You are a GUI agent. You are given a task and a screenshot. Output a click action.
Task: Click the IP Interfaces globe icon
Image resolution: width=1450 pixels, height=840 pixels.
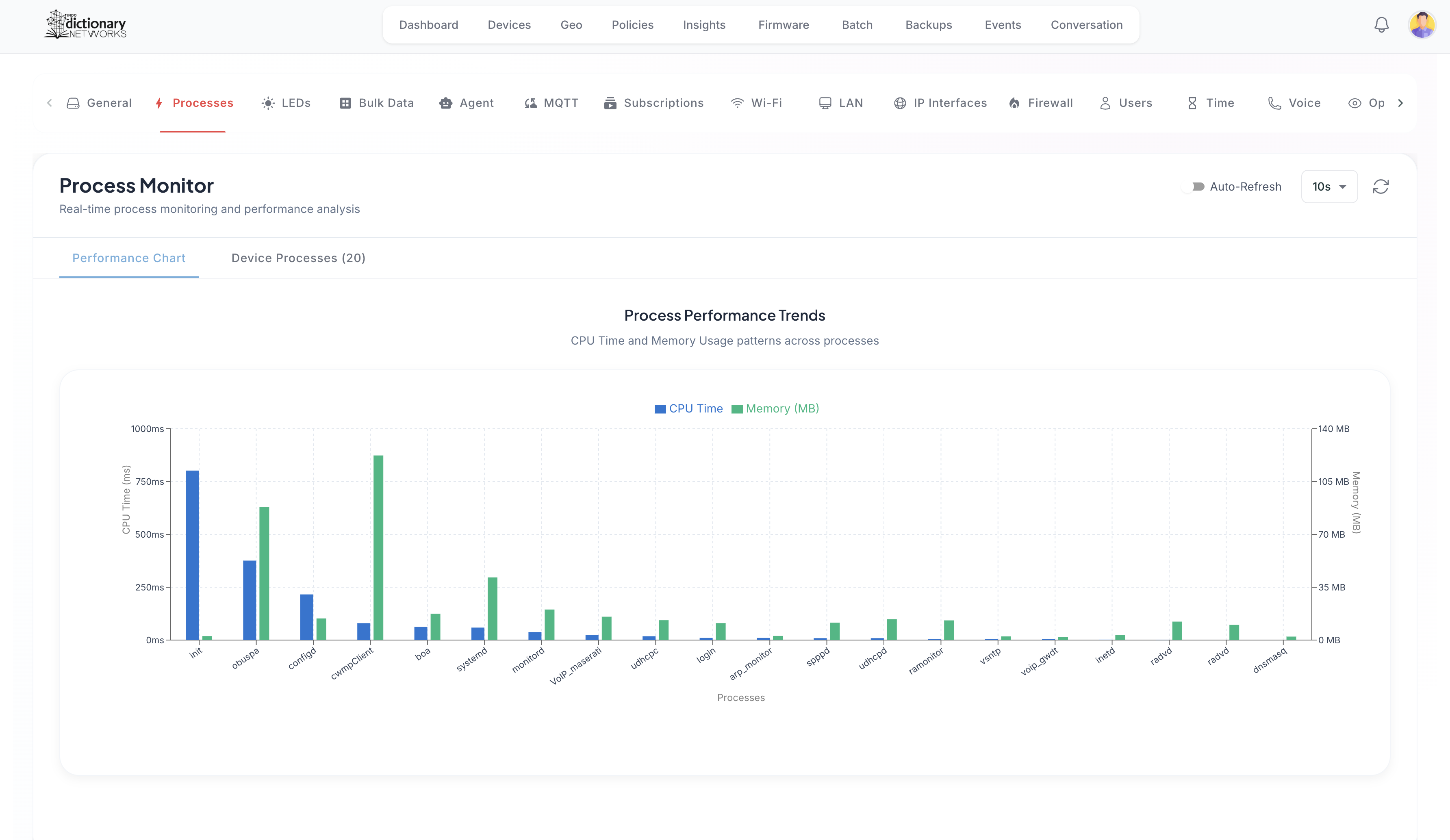(900, 103)
